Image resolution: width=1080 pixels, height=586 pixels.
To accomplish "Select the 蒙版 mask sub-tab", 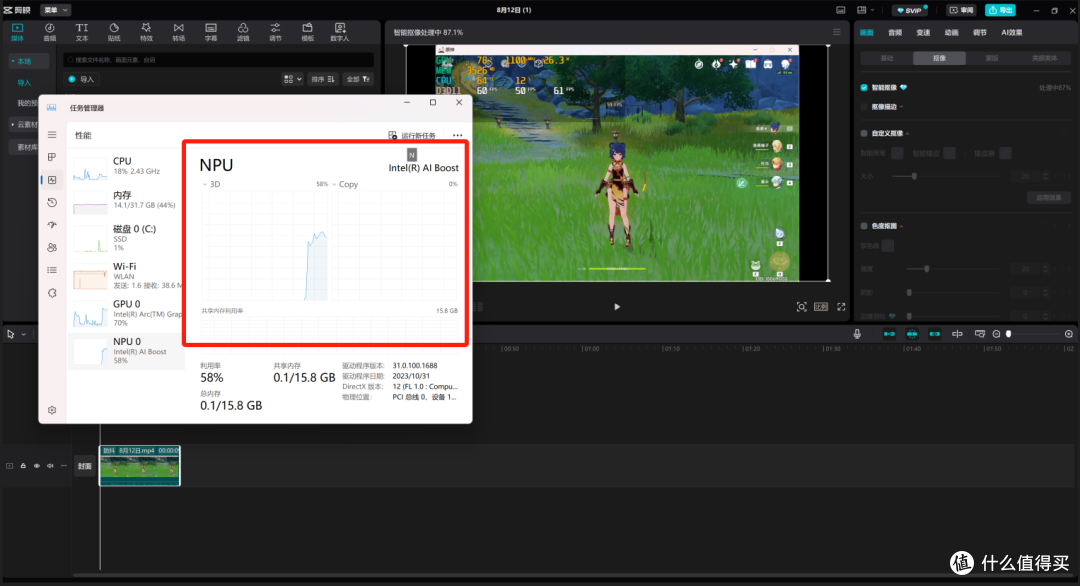I will click(992, 58).
